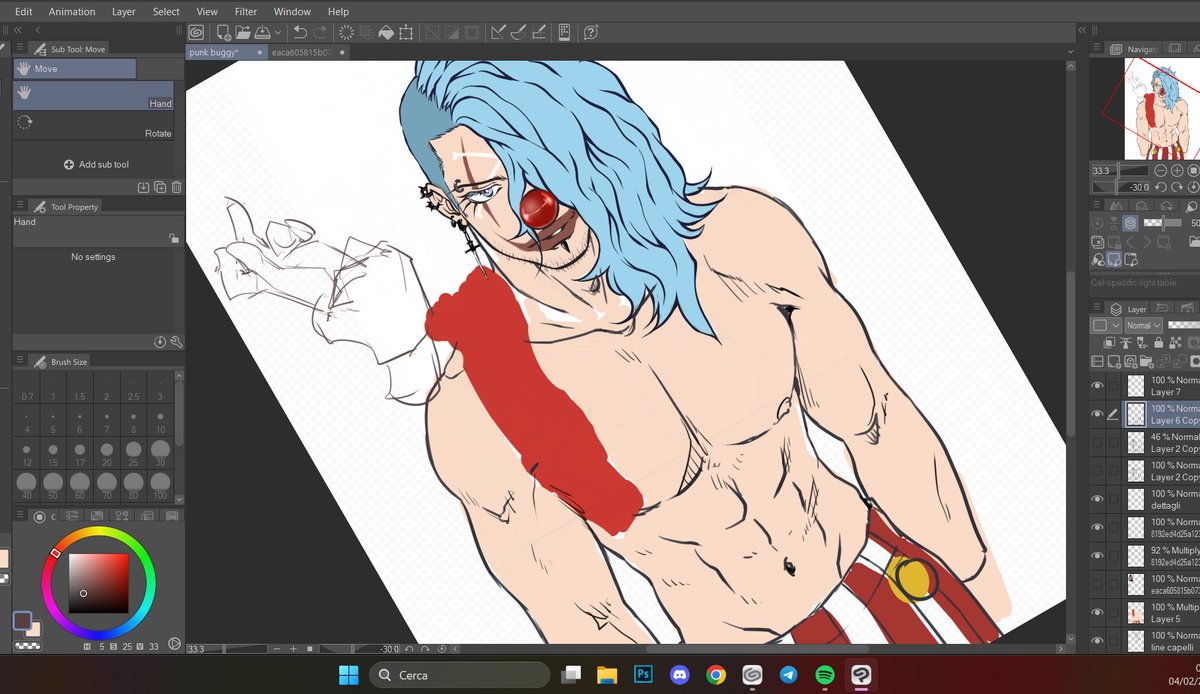Open Clip Studio launcher icon in toolbar

tap(196, 32)
